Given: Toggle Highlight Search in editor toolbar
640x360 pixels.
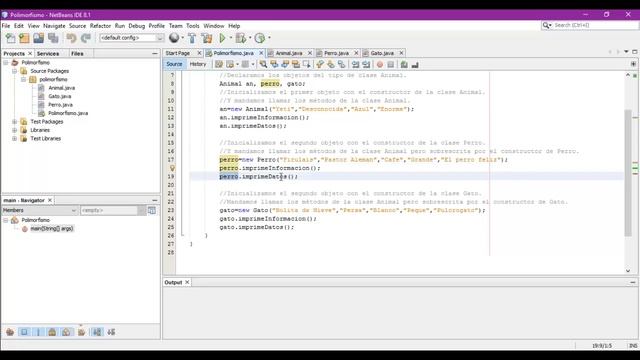Looking at the screenshot, I should [296, 64].
